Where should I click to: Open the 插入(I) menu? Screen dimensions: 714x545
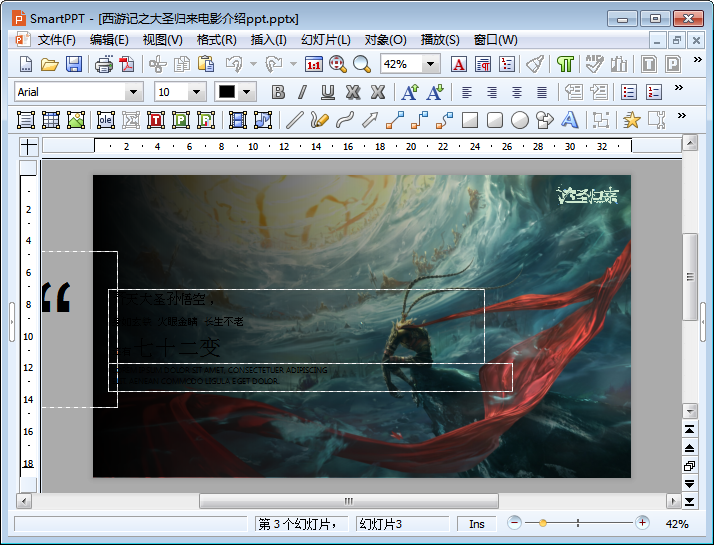click(268, 40)
